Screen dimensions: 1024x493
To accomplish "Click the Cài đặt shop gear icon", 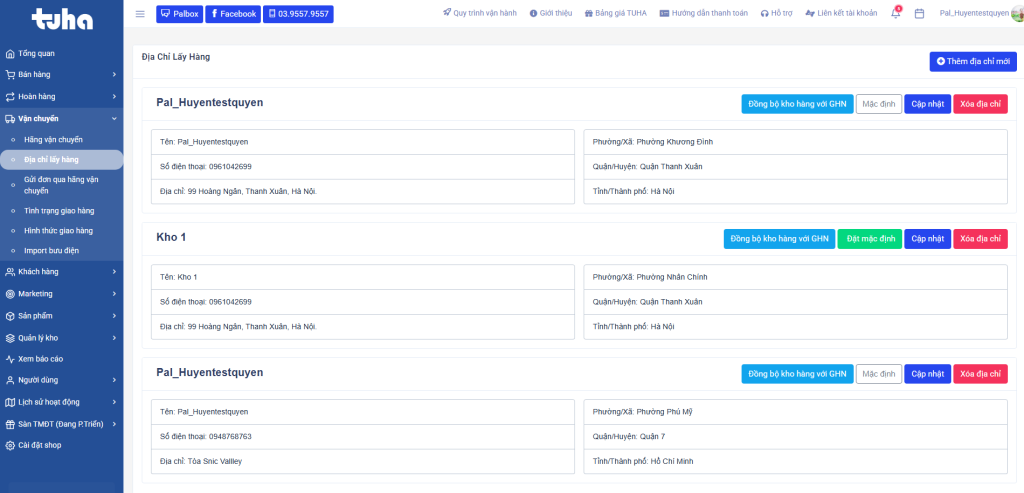I will coord(10,445).
